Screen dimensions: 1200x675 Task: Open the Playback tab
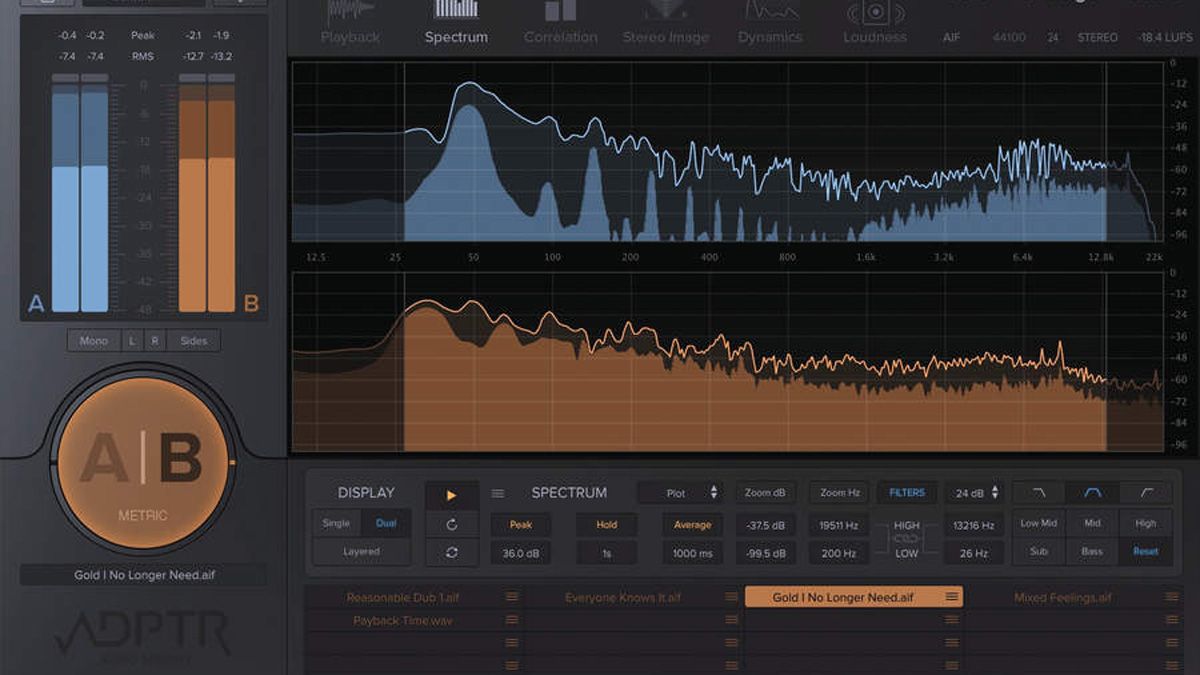pos(350,25)
